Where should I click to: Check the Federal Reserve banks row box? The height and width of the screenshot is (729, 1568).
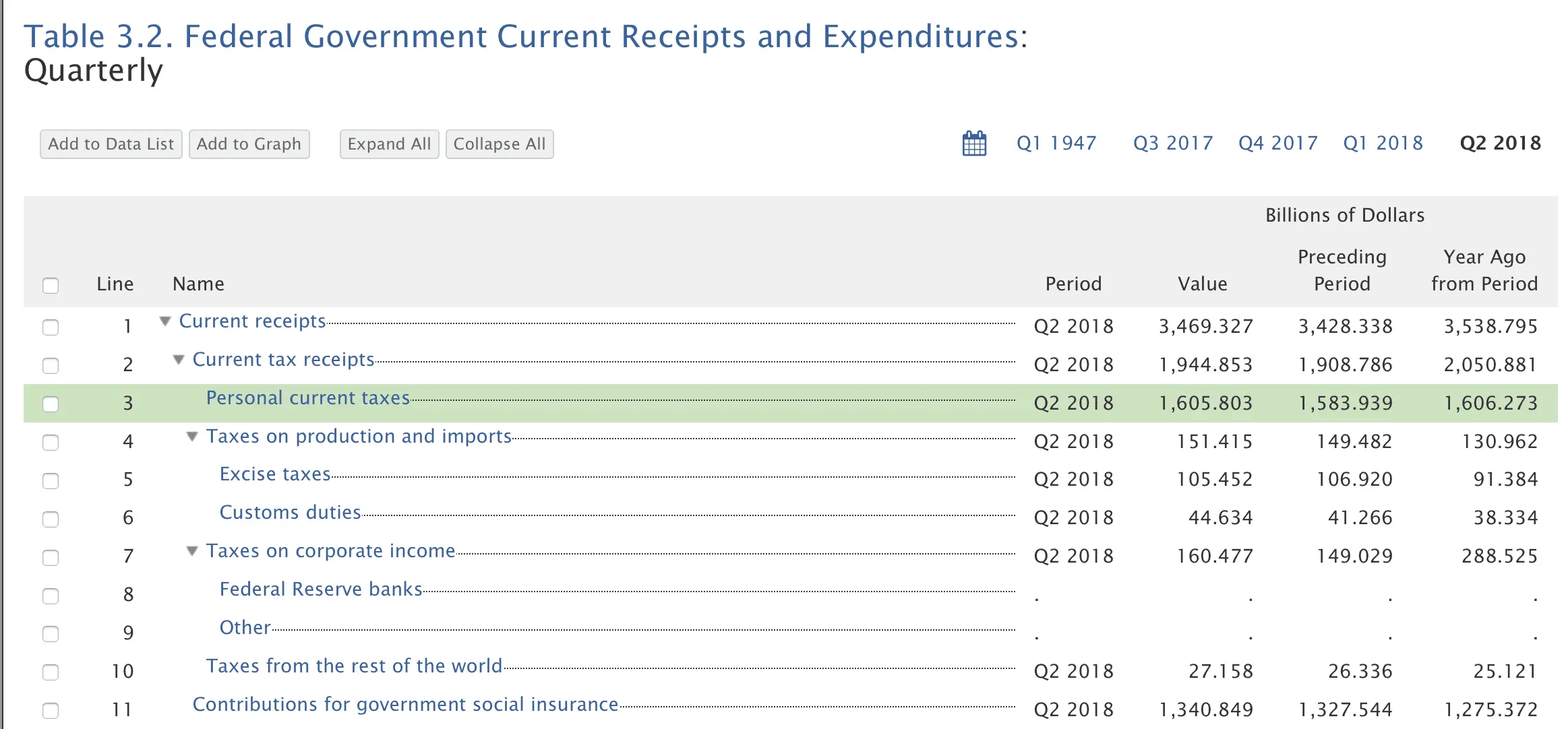click(x=51, y=596)
